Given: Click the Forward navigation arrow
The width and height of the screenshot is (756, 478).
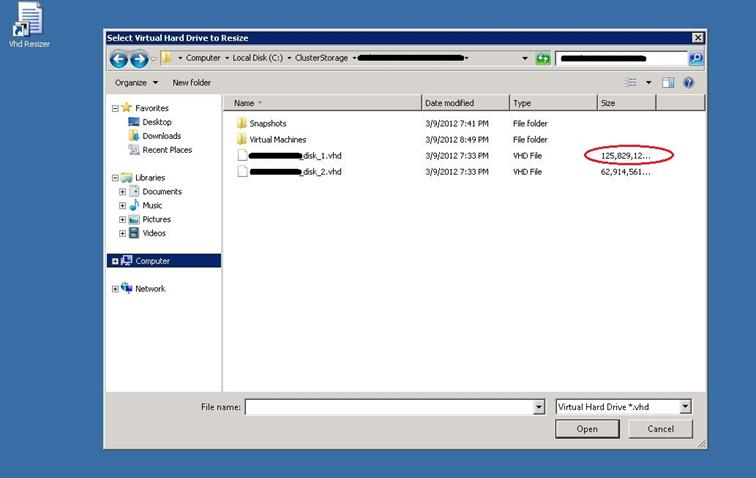Looking at the screenshot, I should (x=139, y=58).
